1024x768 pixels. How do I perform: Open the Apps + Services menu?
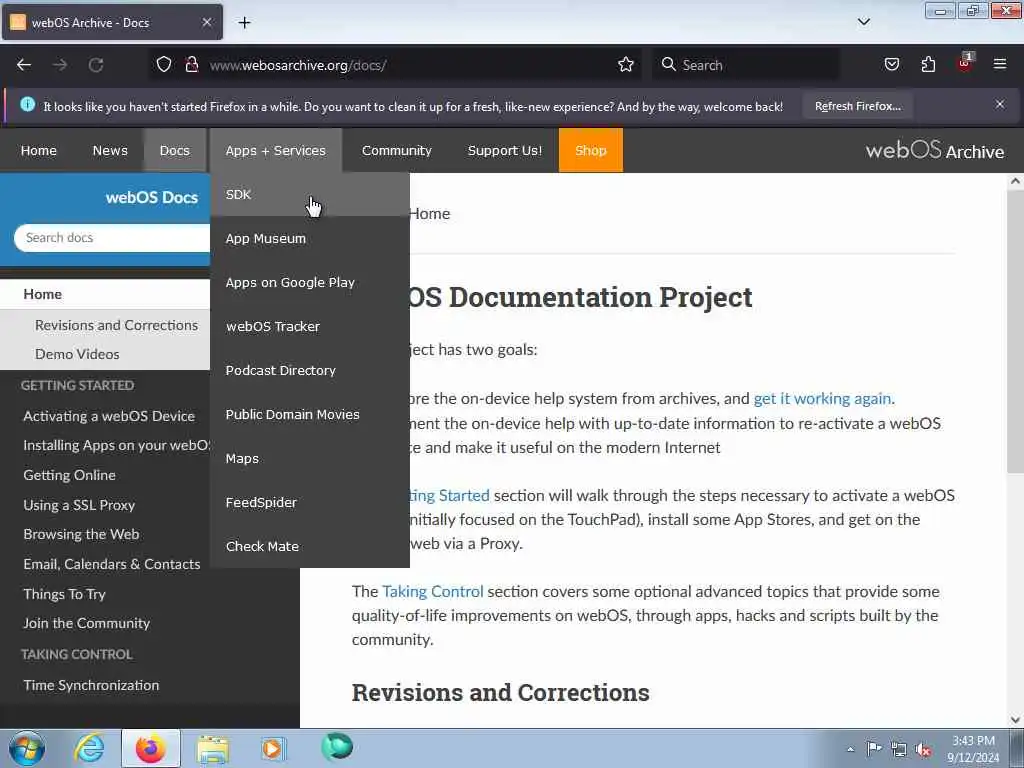click(276, 150)
